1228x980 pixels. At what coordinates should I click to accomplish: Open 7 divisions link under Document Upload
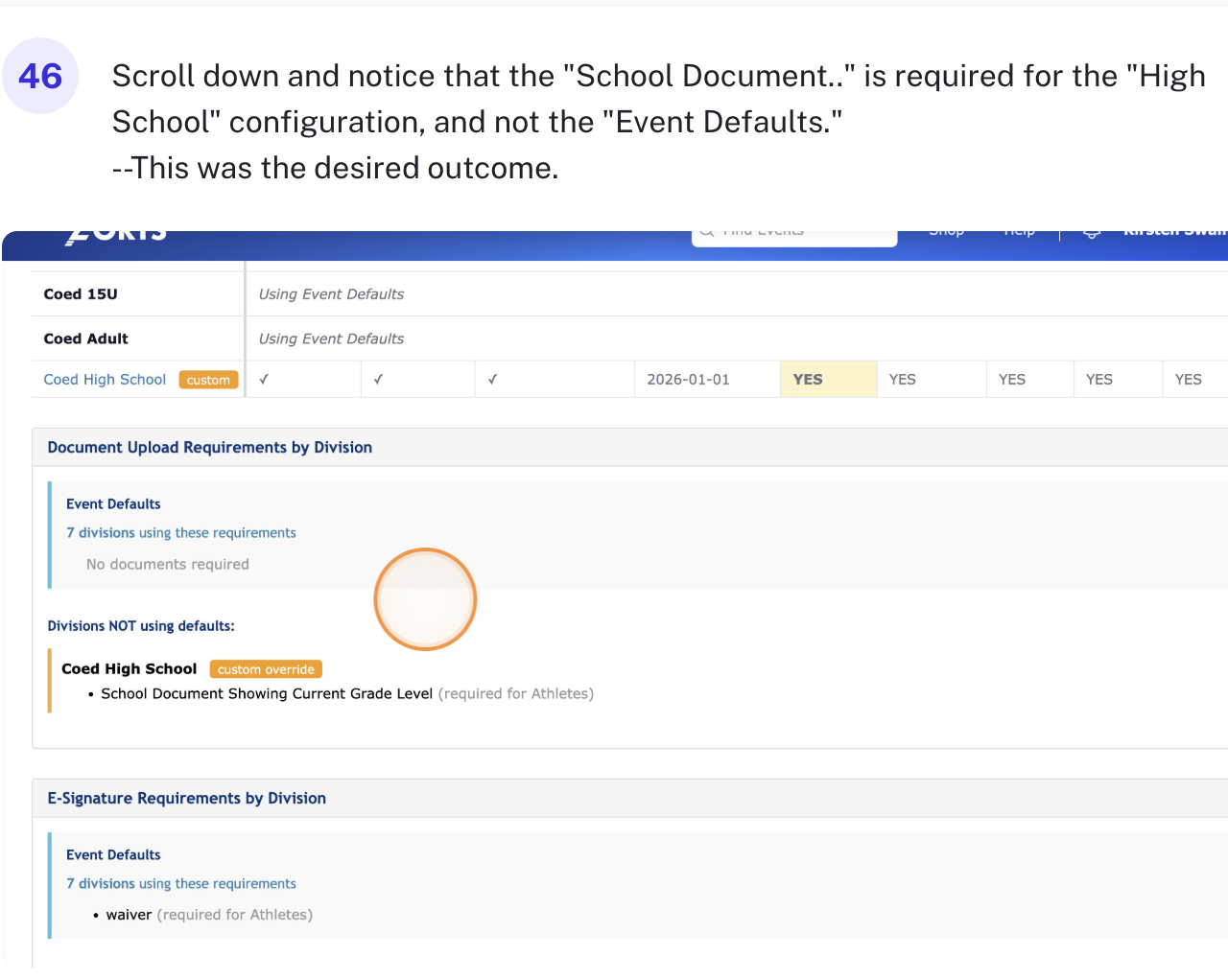point(181,533)
